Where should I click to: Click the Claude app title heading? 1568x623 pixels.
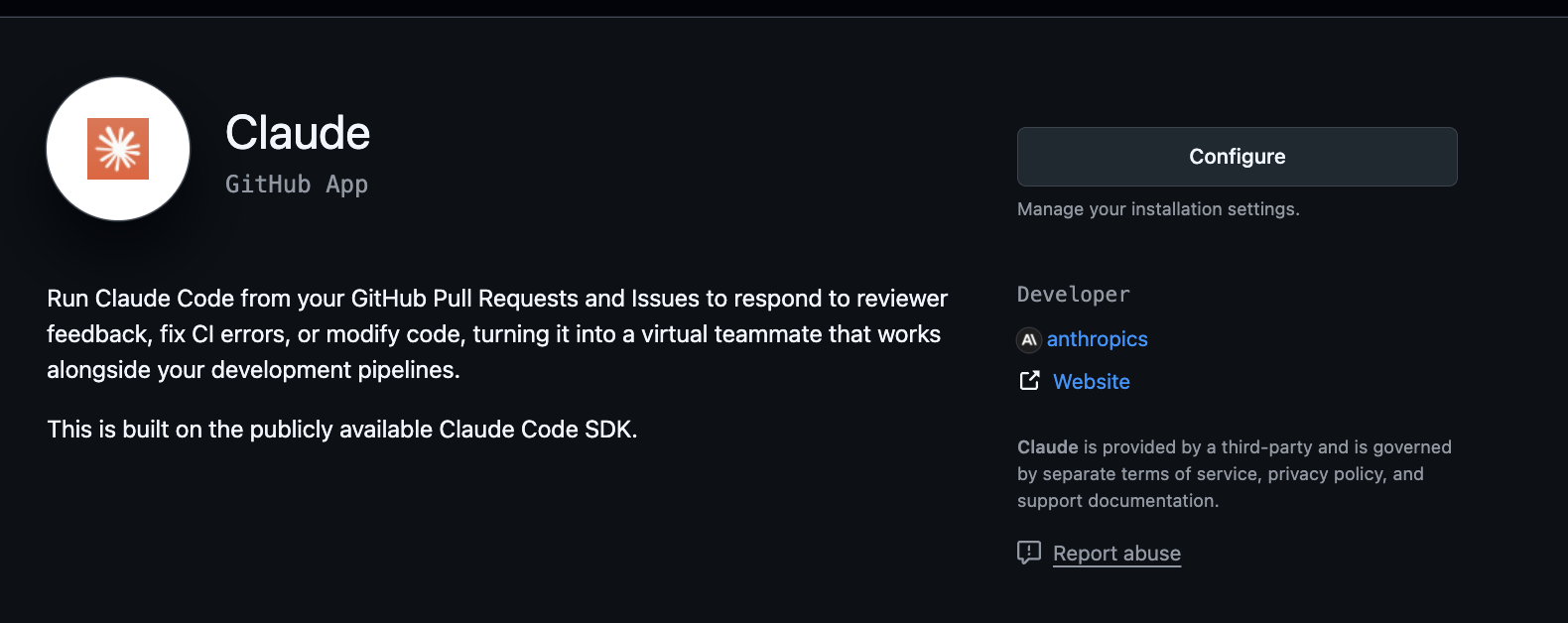pyautogui.click(x=298, y=133)
